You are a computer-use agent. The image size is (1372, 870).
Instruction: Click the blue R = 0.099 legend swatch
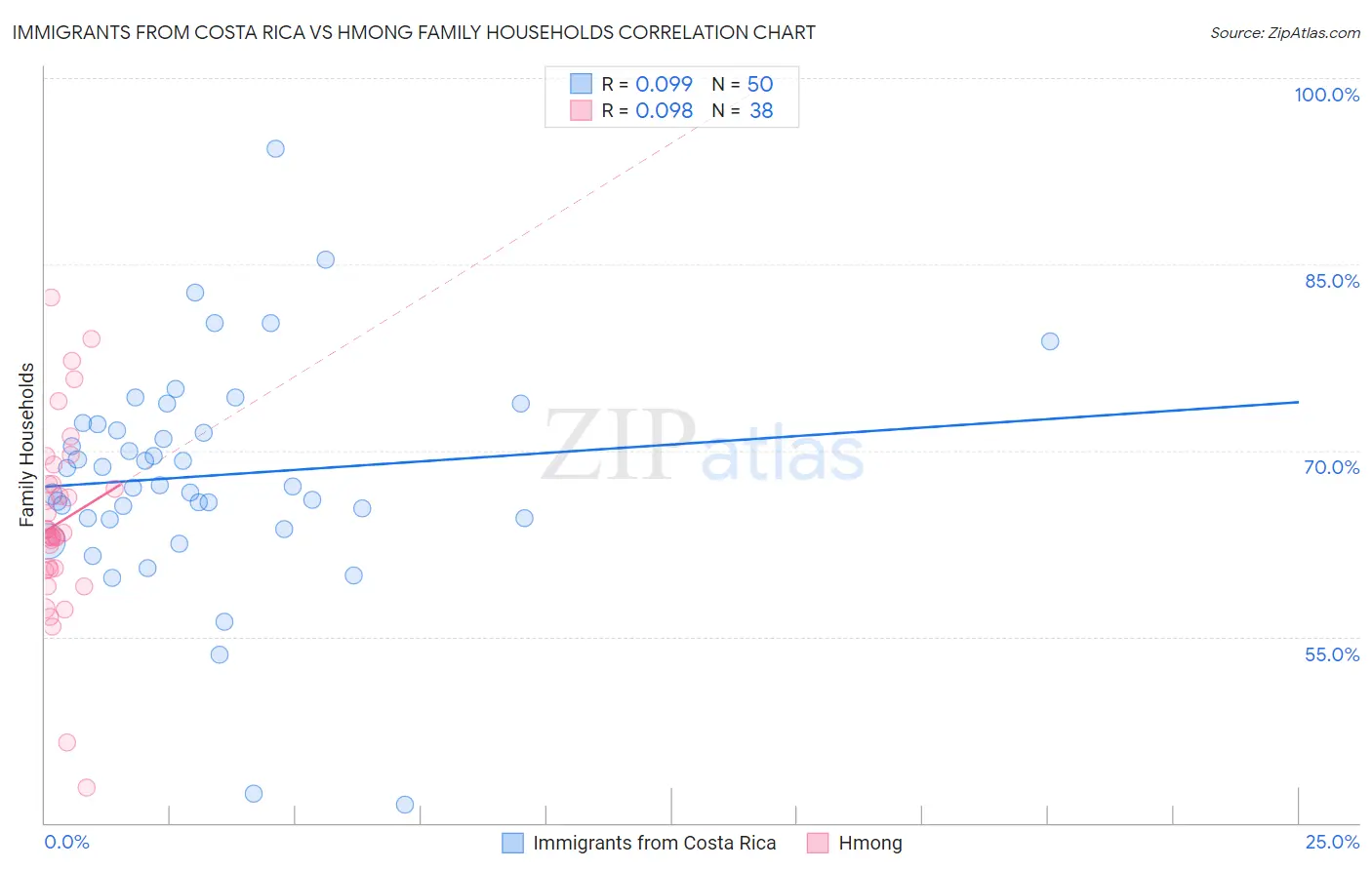click(x=582, y=84)
